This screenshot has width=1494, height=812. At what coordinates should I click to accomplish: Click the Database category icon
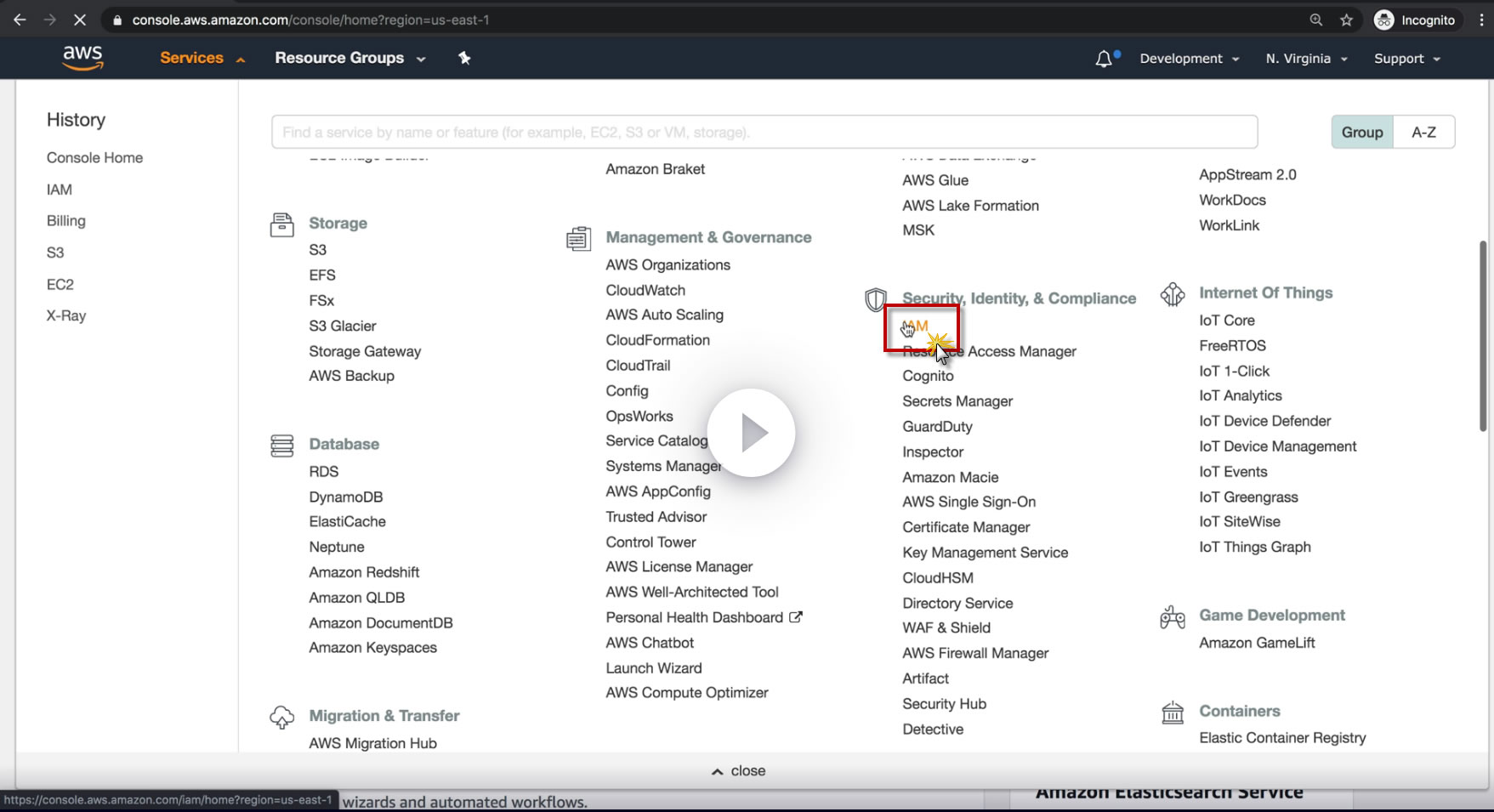[x=281, y=445]
